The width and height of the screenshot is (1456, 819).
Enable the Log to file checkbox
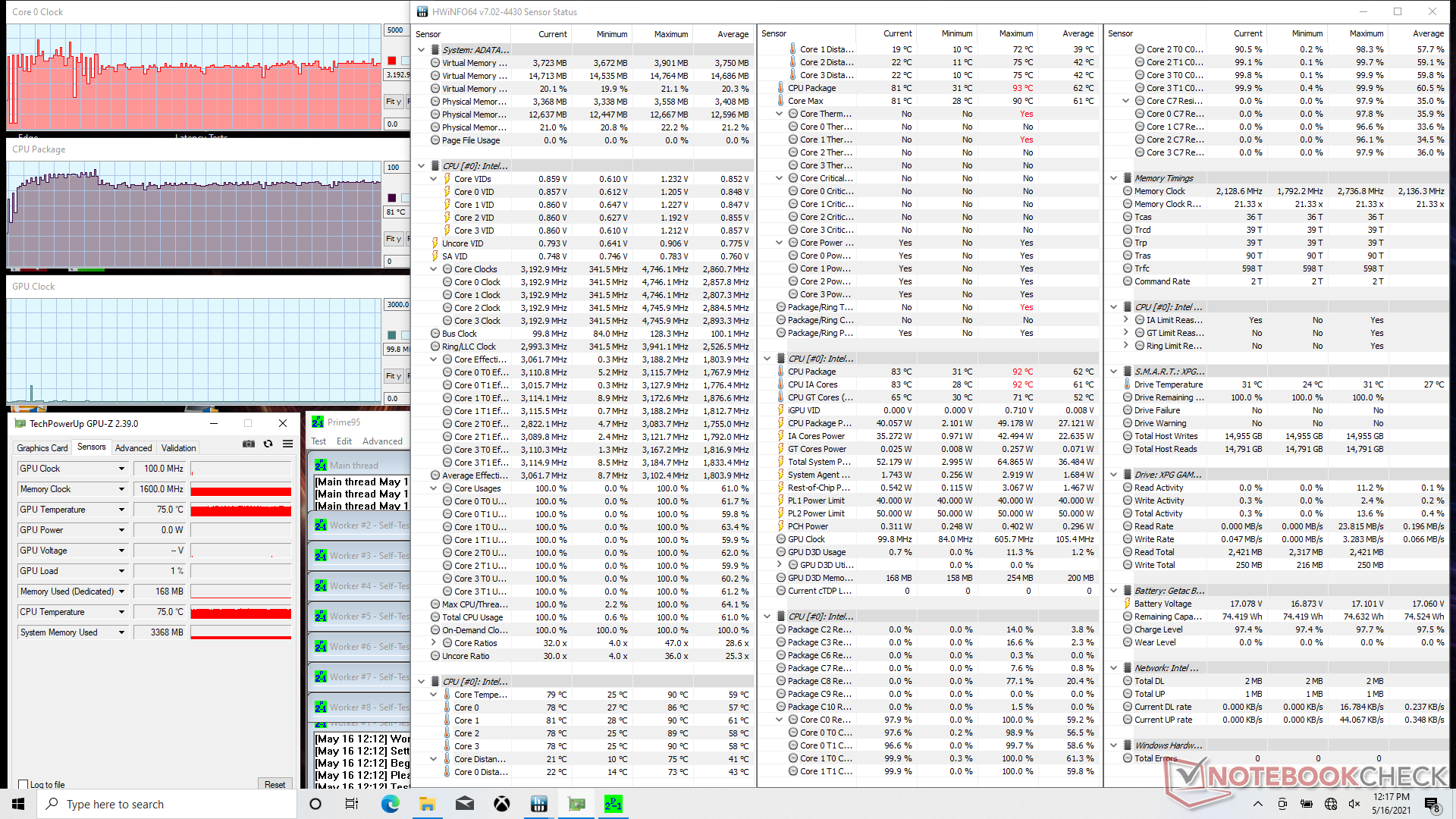pos(24,785)
